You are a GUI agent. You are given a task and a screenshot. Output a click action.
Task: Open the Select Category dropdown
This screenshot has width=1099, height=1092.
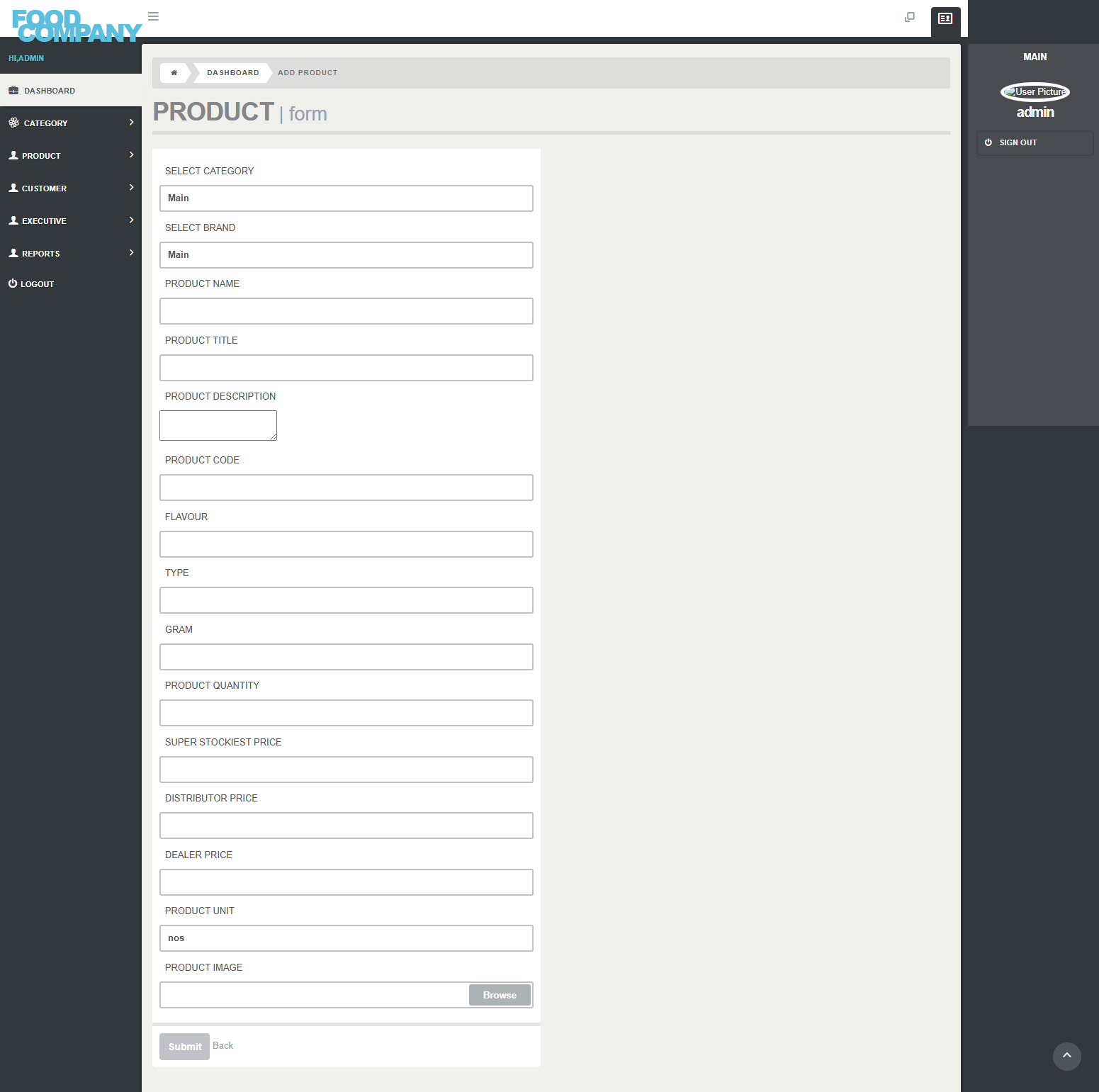pyautogui.click(x=346, y=198)
